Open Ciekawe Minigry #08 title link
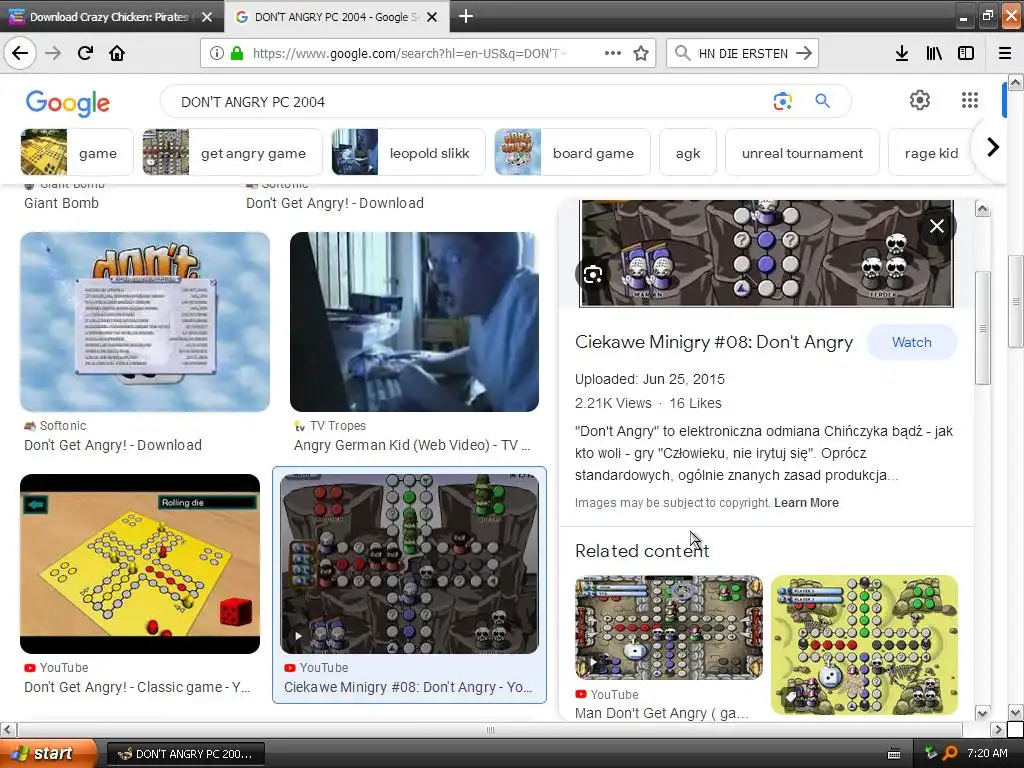Image resolution: width=1024 pixels, height=768 pixels. coord(714,342)
